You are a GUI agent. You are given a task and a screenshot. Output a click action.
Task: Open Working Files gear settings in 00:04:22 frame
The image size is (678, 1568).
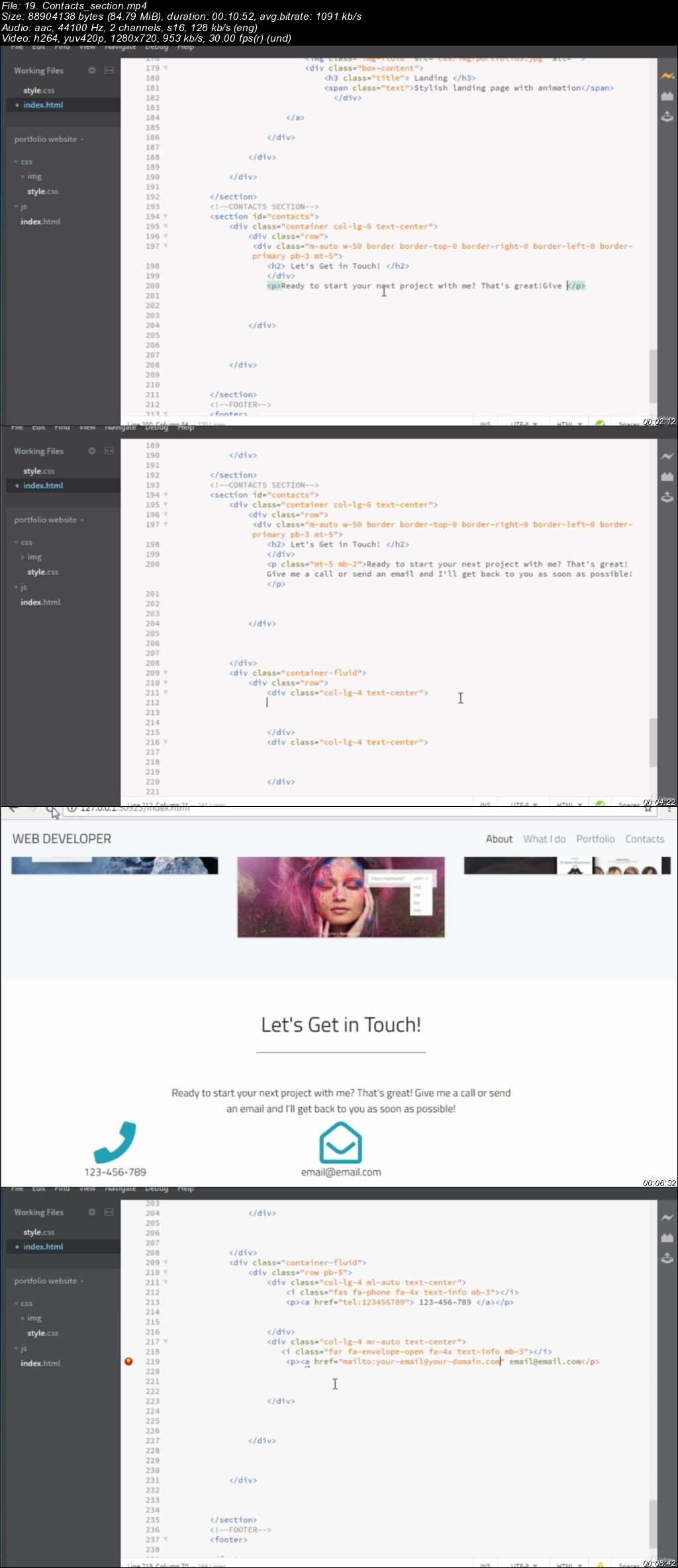coord(92,451)
